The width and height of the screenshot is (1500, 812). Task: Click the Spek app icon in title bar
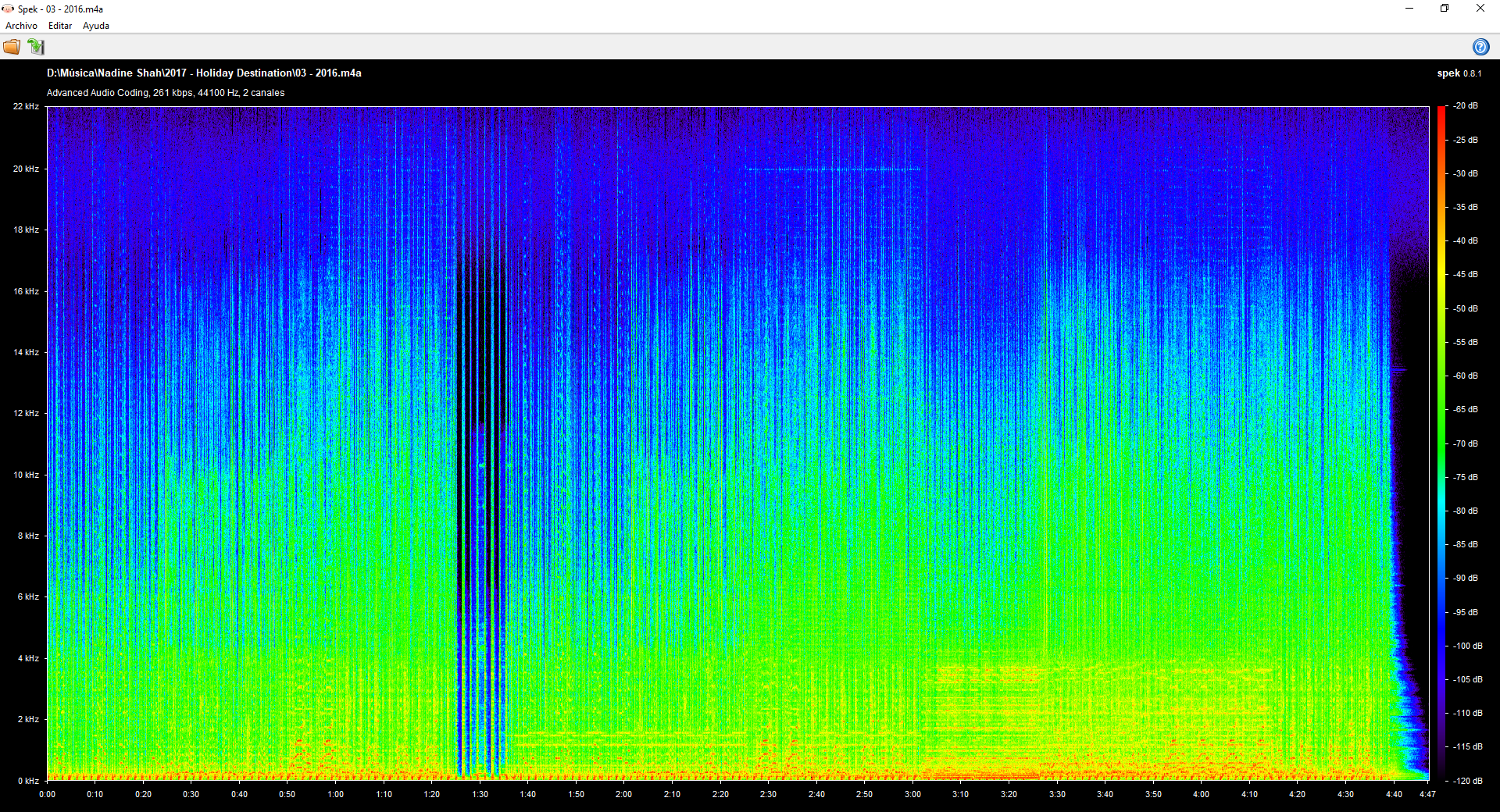pos(8,9)
